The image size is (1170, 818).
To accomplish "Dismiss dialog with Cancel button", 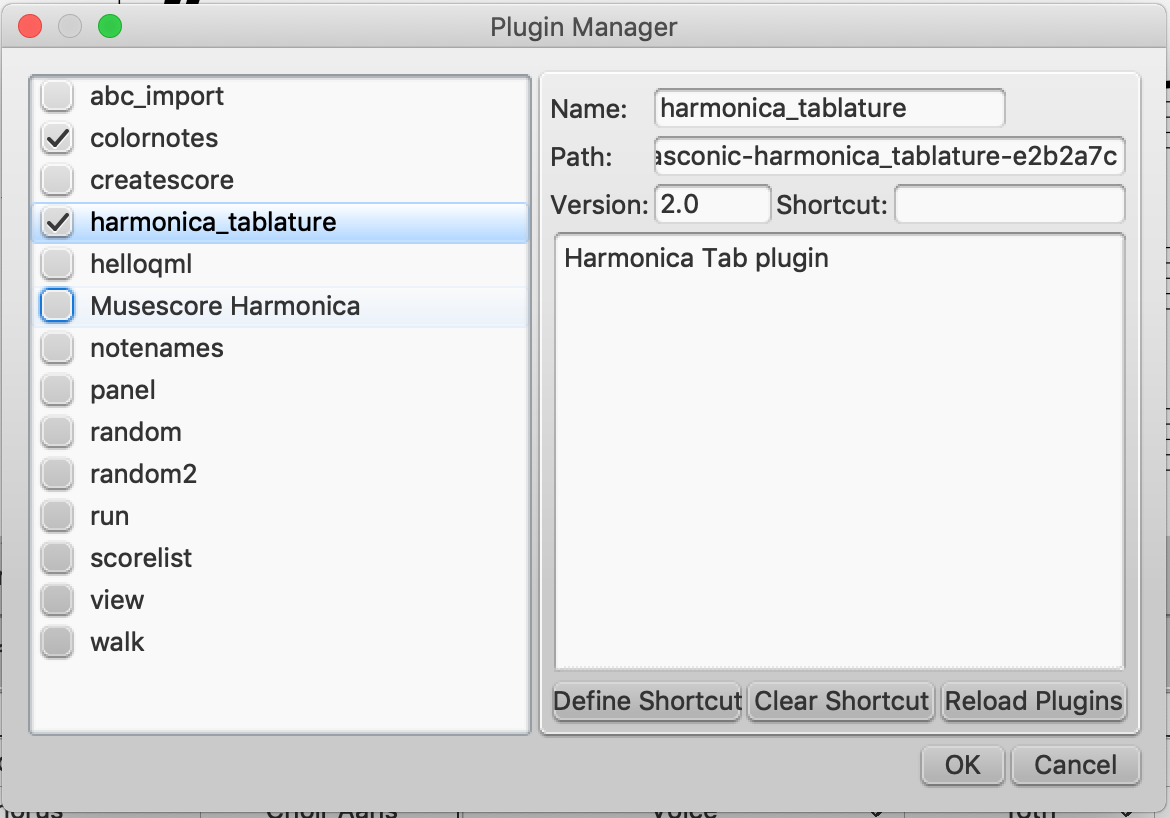I will click(1075, 765).
